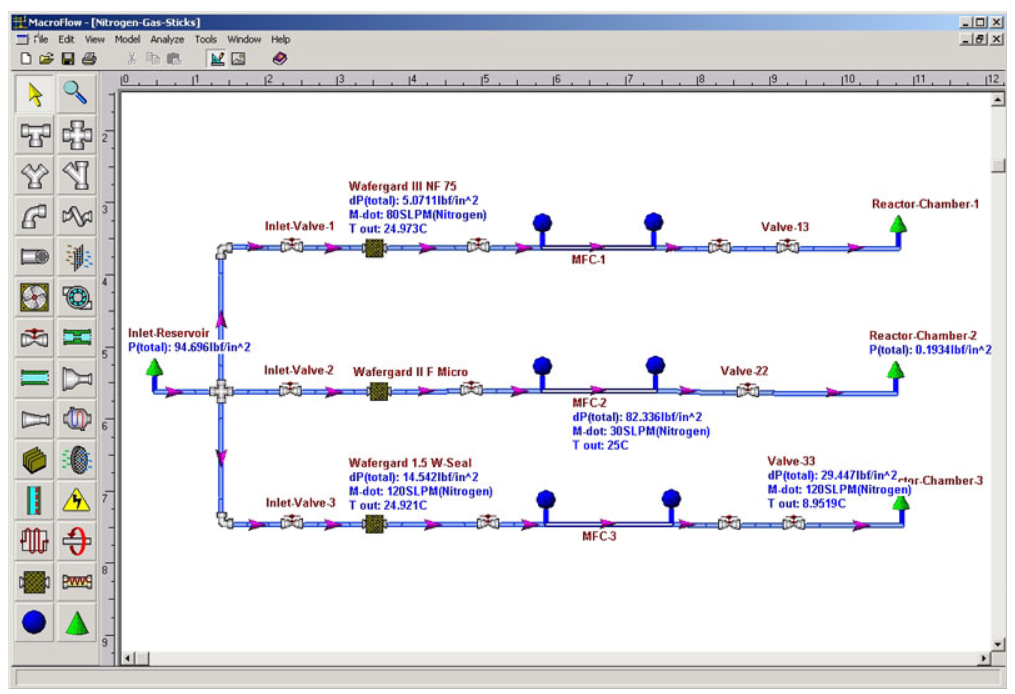Click the MFC-1 label
The width and height of the screenshot is (1015, 694).
(x=588, y=260)
